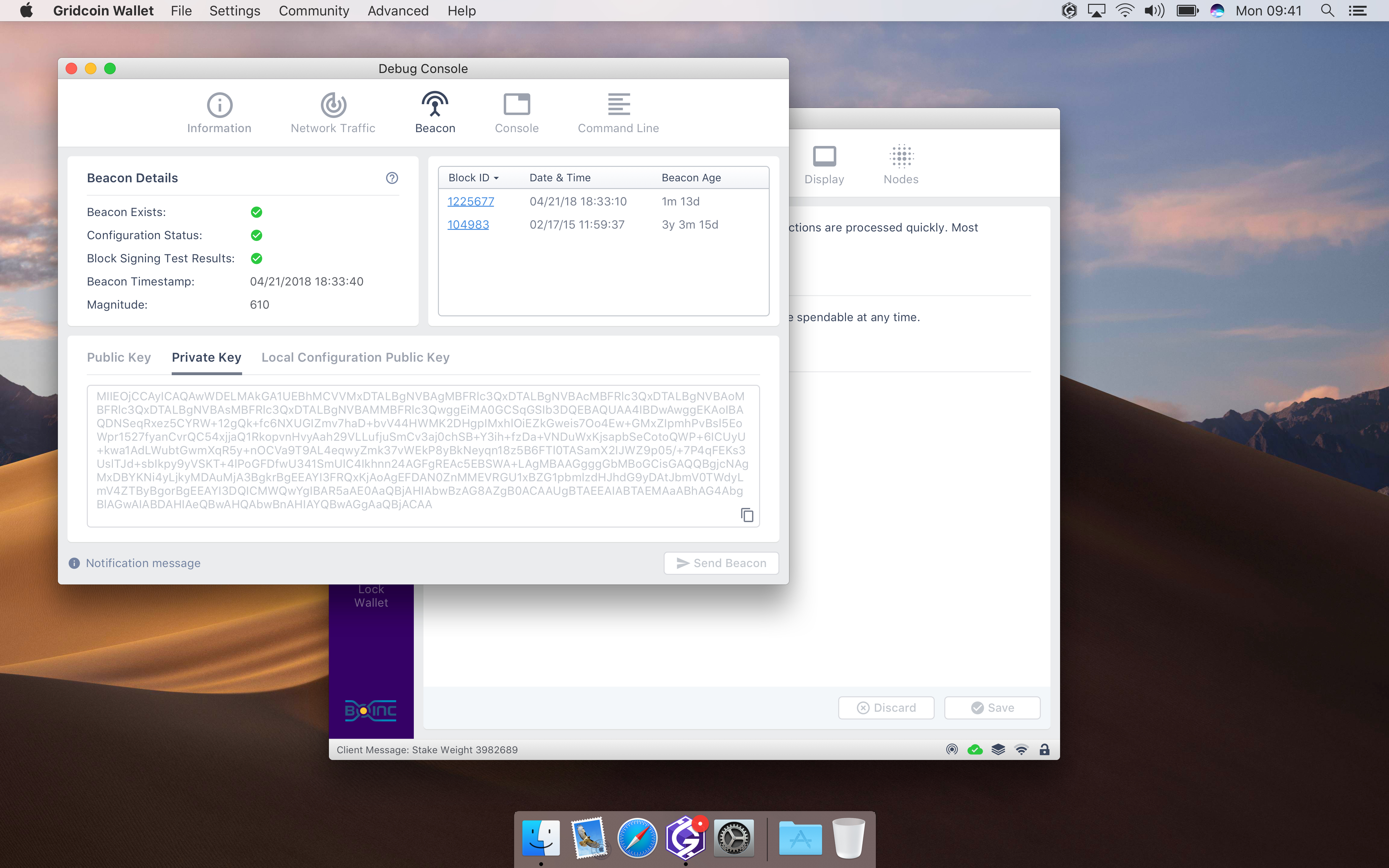Open the Network Traffic section
Image resolution: width=1389 pixels, height=868 pixels.
click(x=333, y=113)
